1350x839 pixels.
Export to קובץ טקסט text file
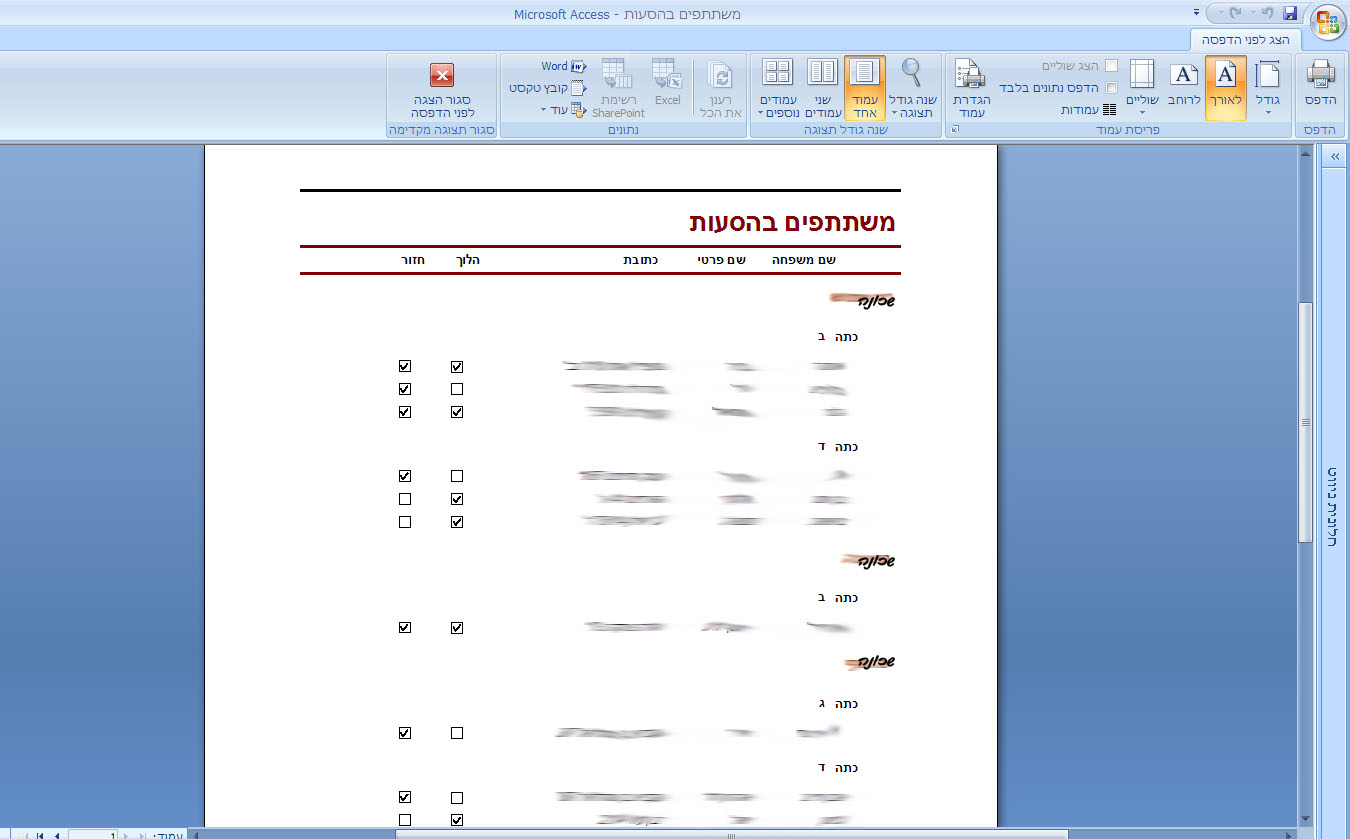(548, 88)
